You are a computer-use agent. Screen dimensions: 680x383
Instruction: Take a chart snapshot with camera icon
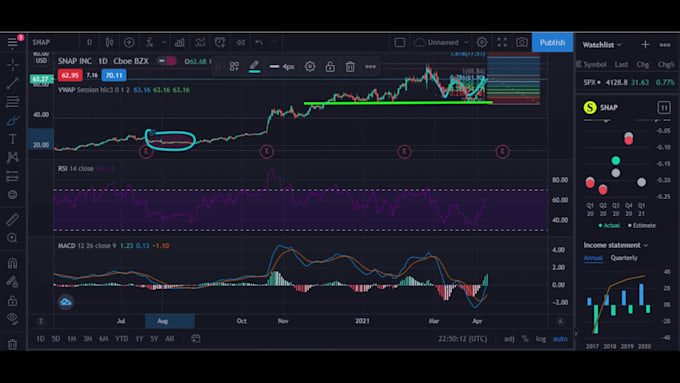point(522,43)
